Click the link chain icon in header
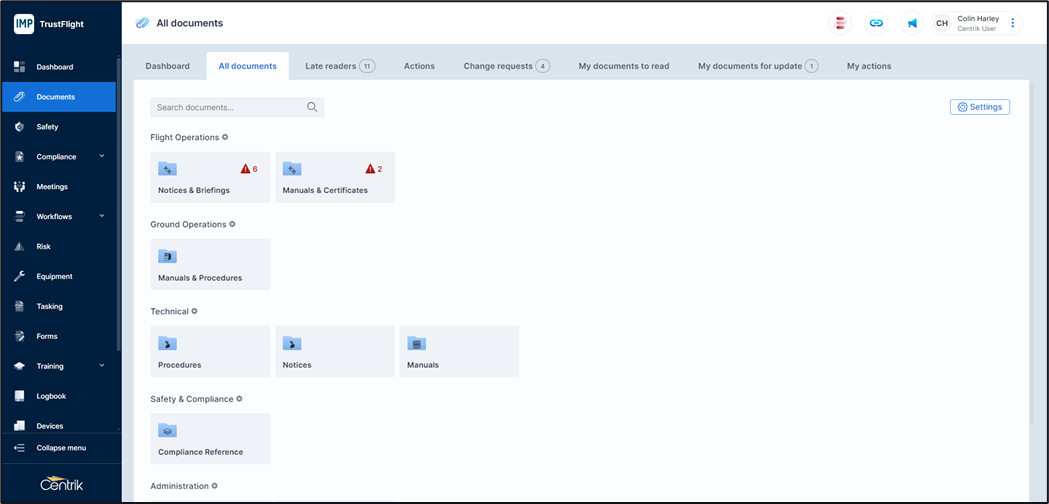 pyautogui.click(x=876, y=23)
